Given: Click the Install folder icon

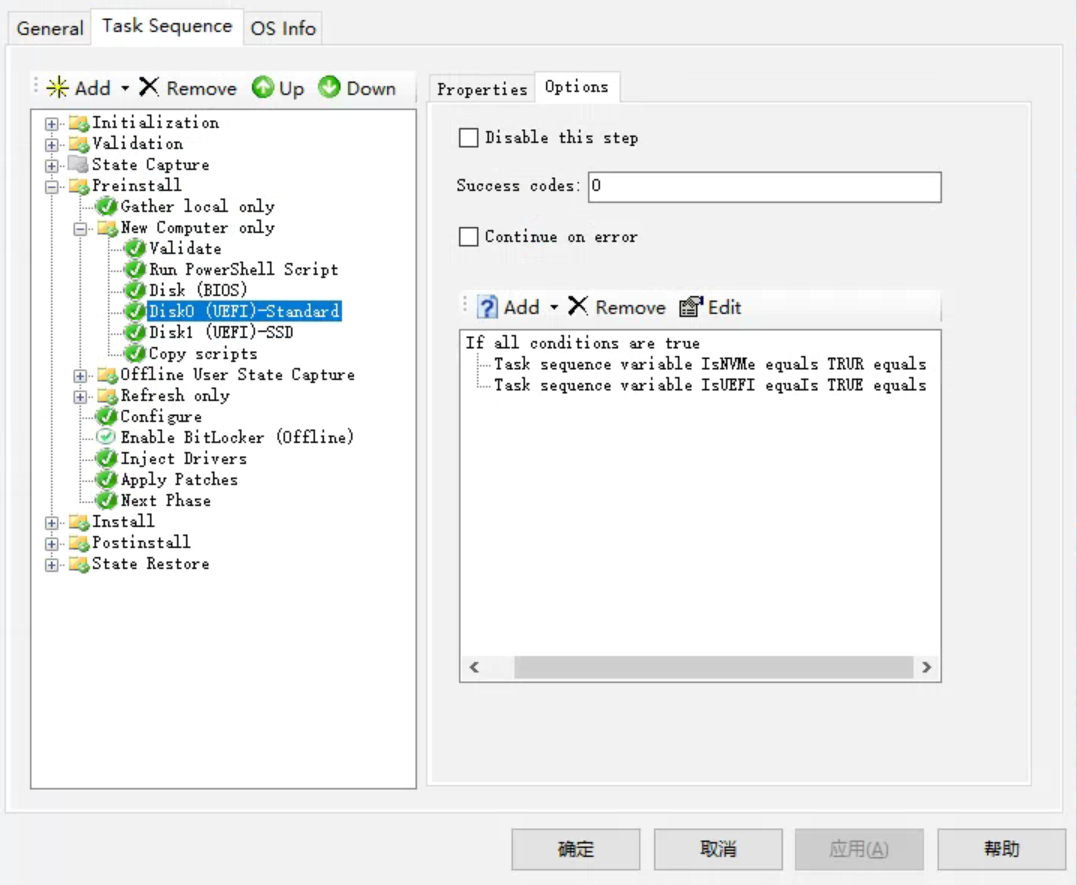Looking at the screenshot, I should coord(79,522).
